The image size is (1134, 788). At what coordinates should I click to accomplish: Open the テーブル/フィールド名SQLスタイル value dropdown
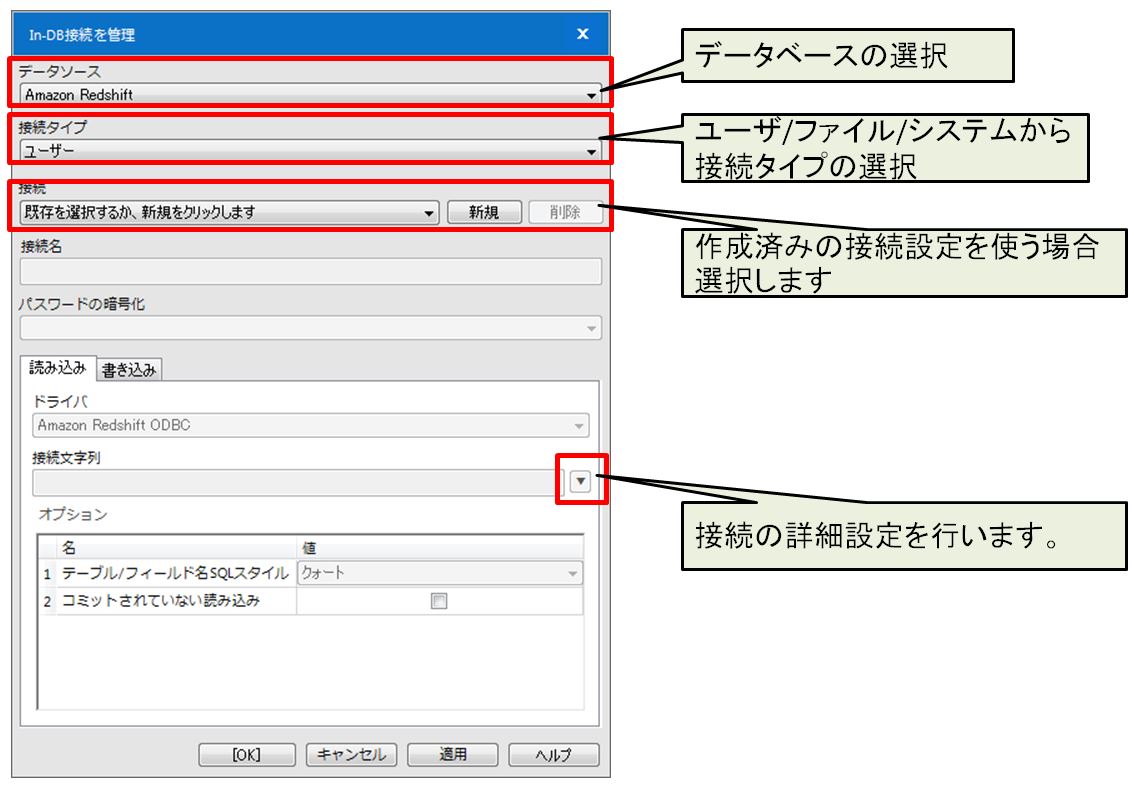439,574
